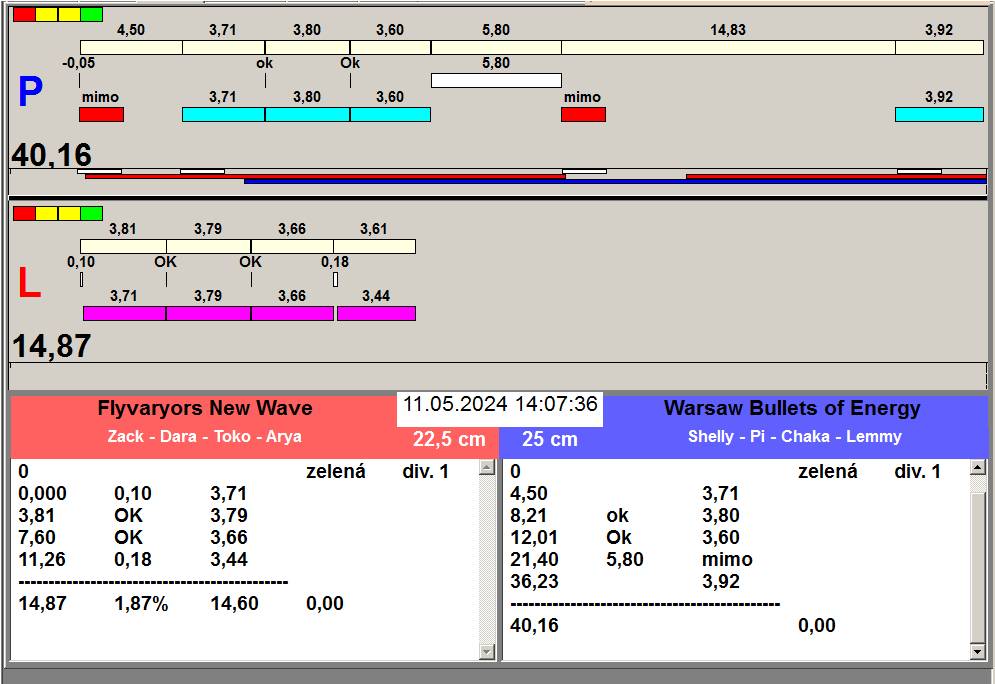Select the 21,40 row in Warsaw Bullets list
Screen dimensions: 995x684
tap(631, 560)
